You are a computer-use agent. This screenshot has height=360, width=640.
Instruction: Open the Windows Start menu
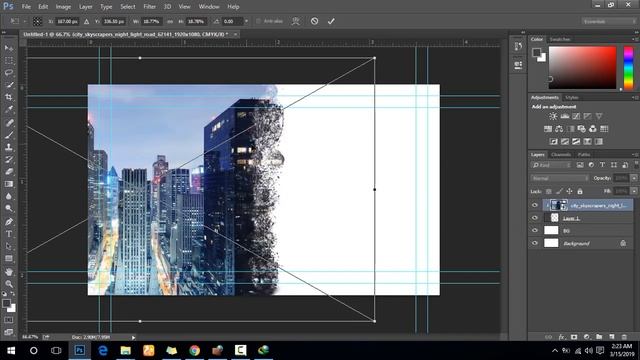[x=11, y=350]
